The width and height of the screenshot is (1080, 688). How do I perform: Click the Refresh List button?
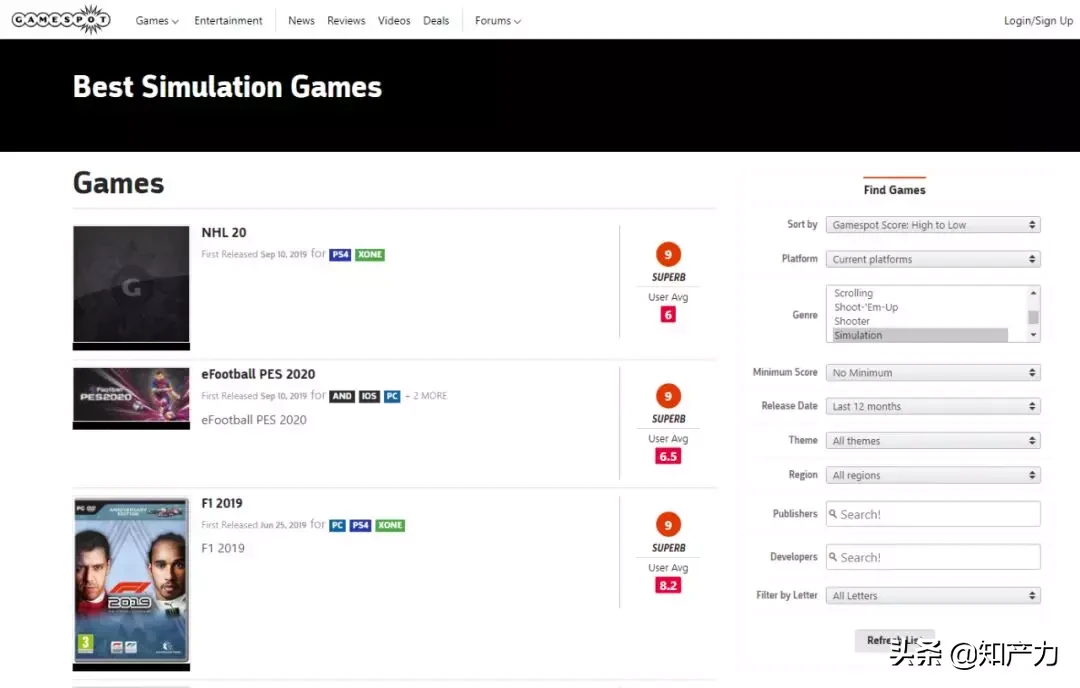pos(894,640)
